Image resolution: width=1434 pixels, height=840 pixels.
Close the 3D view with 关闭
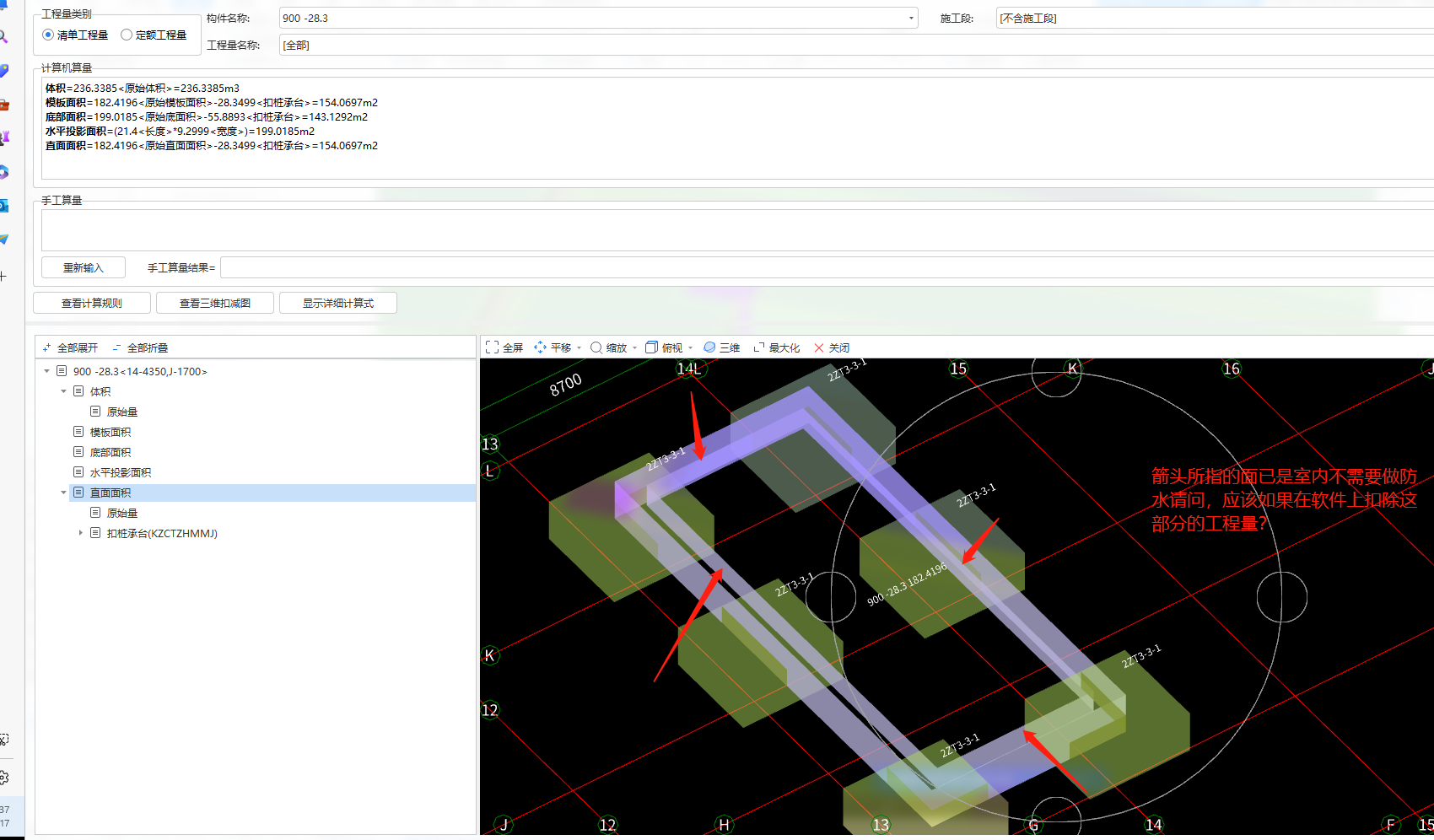coord(831,347)
